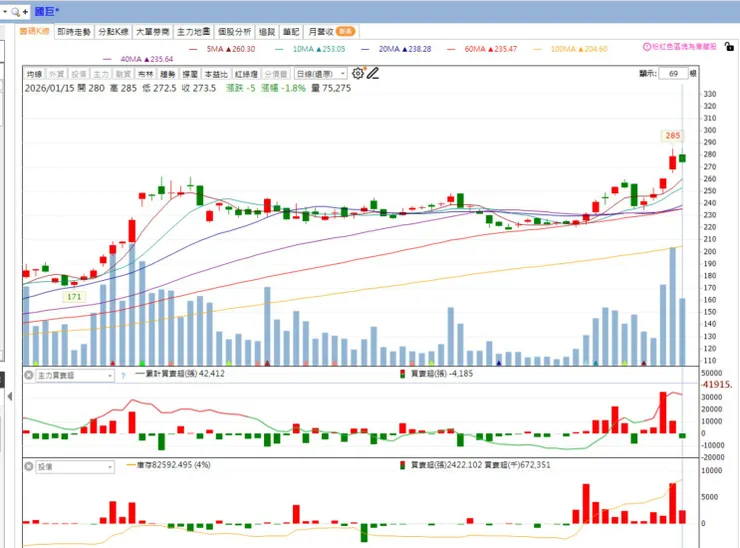
Task: Click the 10MA legend color line
Action: [279, 49]
